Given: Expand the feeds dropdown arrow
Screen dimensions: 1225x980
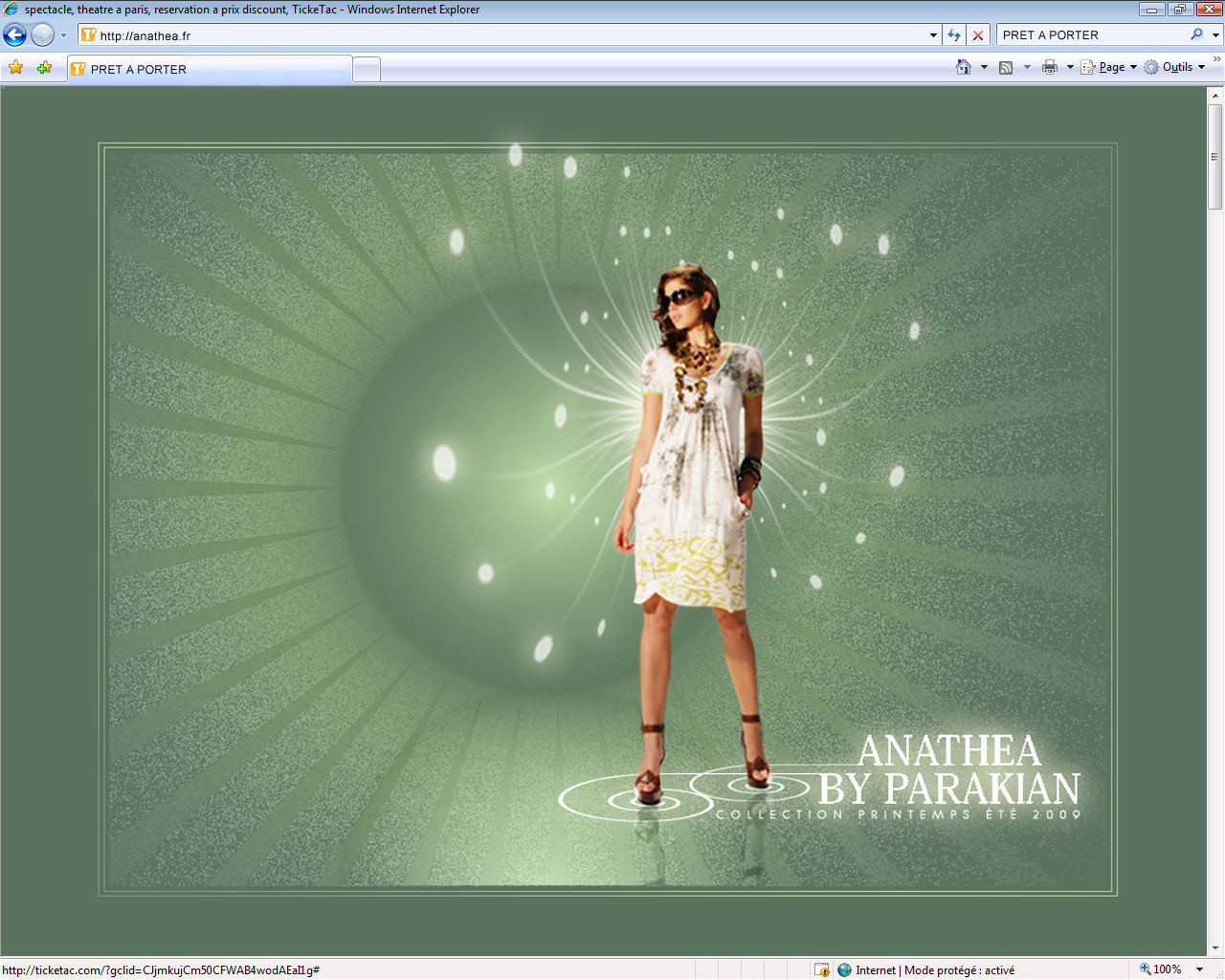Looking at the screenshot, I should click(1027, 67).
